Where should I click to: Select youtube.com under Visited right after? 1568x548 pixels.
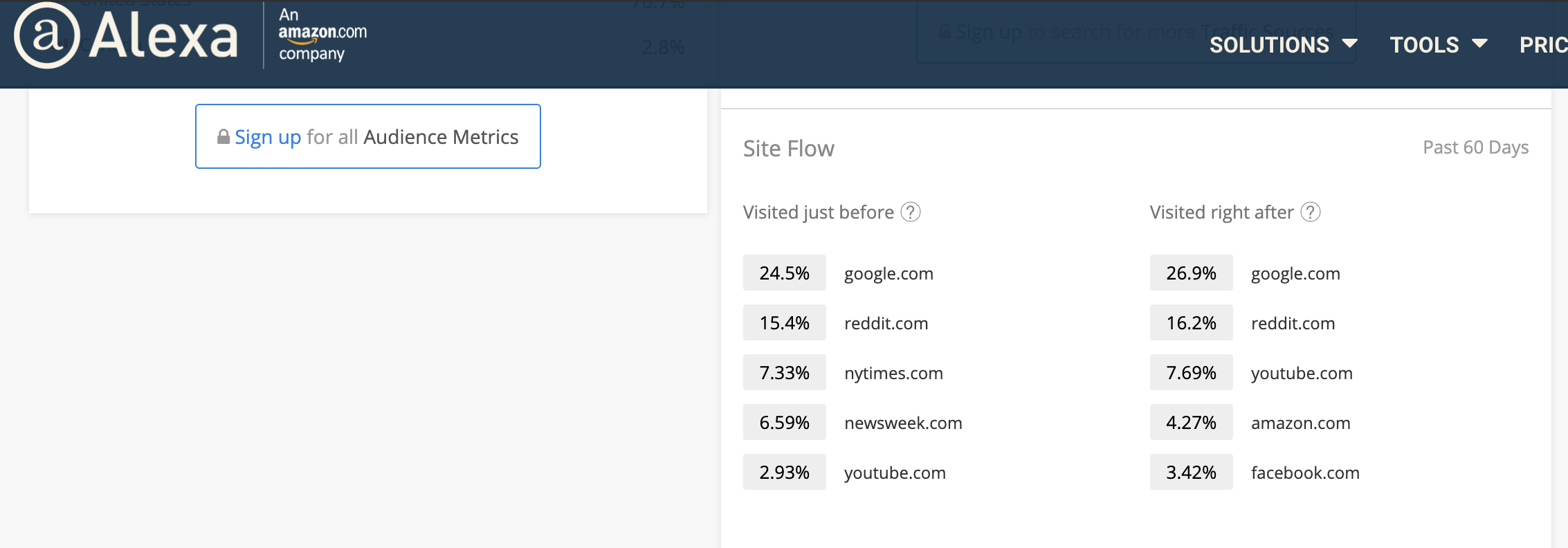(x=1302, y=374)
